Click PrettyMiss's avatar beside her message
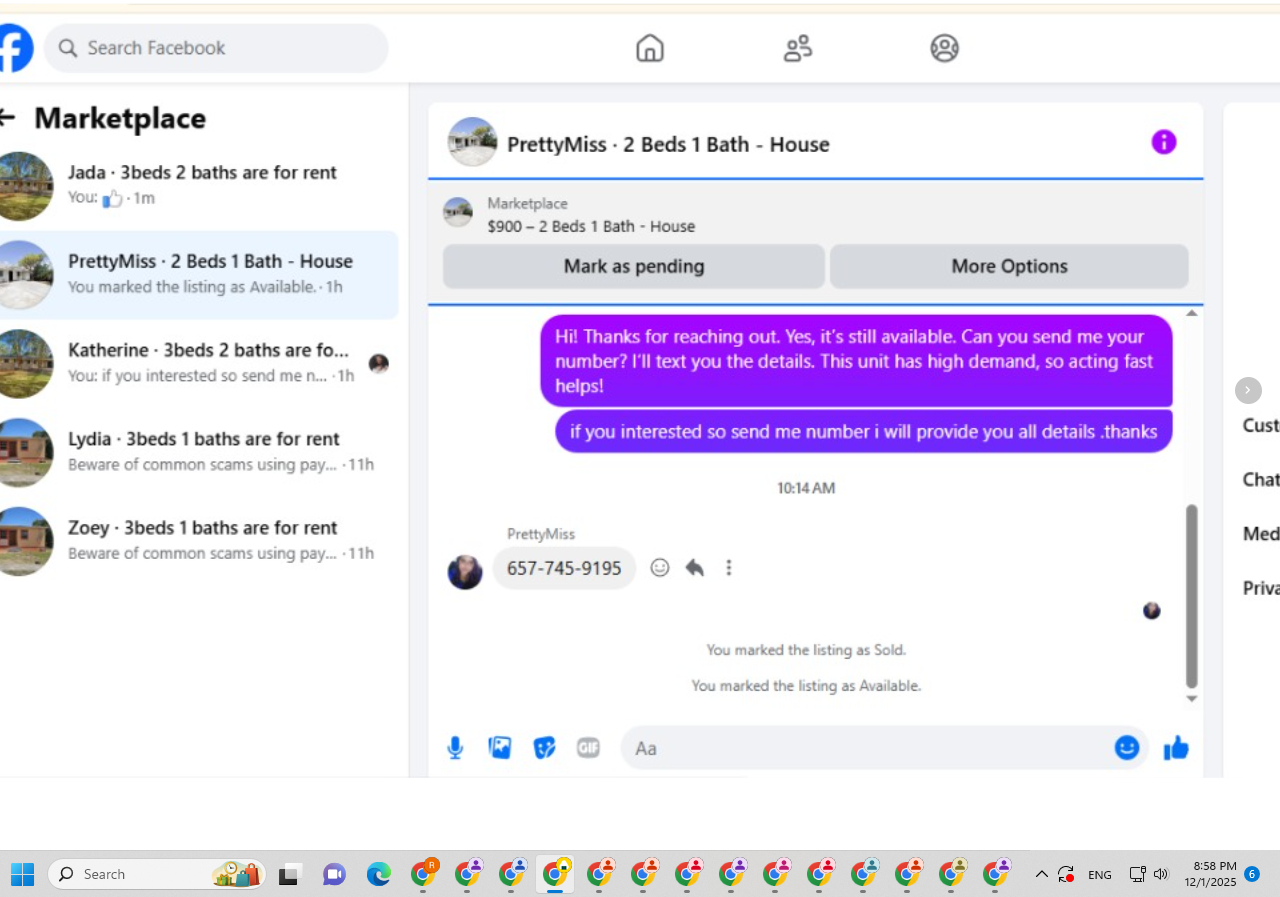 point(465,572)
